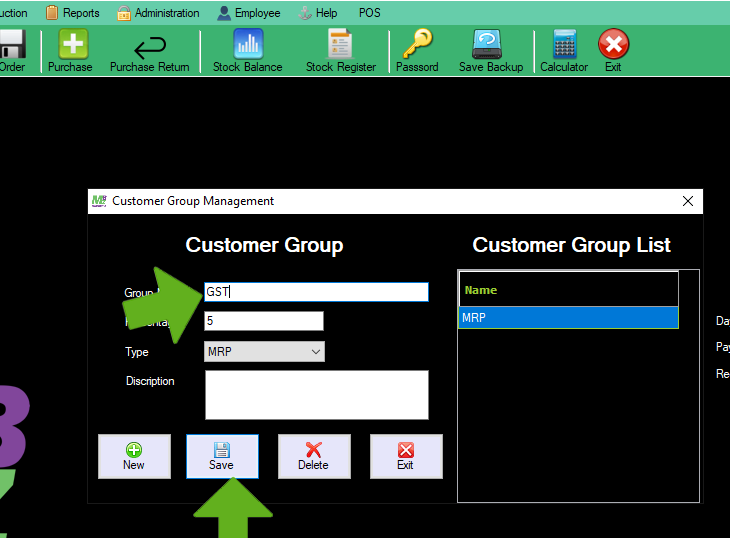This screenshot has height=538, width=730.
Task: Open the POS menu
Action: point(369,13)
